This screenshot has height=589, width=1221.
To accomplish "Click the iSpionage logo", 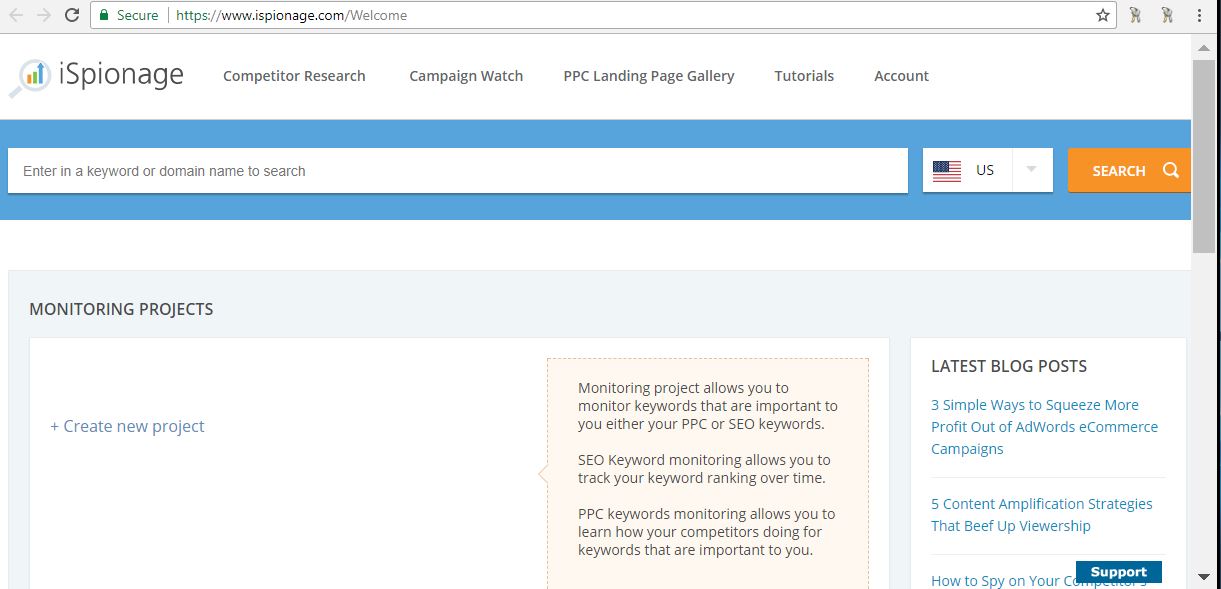I will 96,76.
